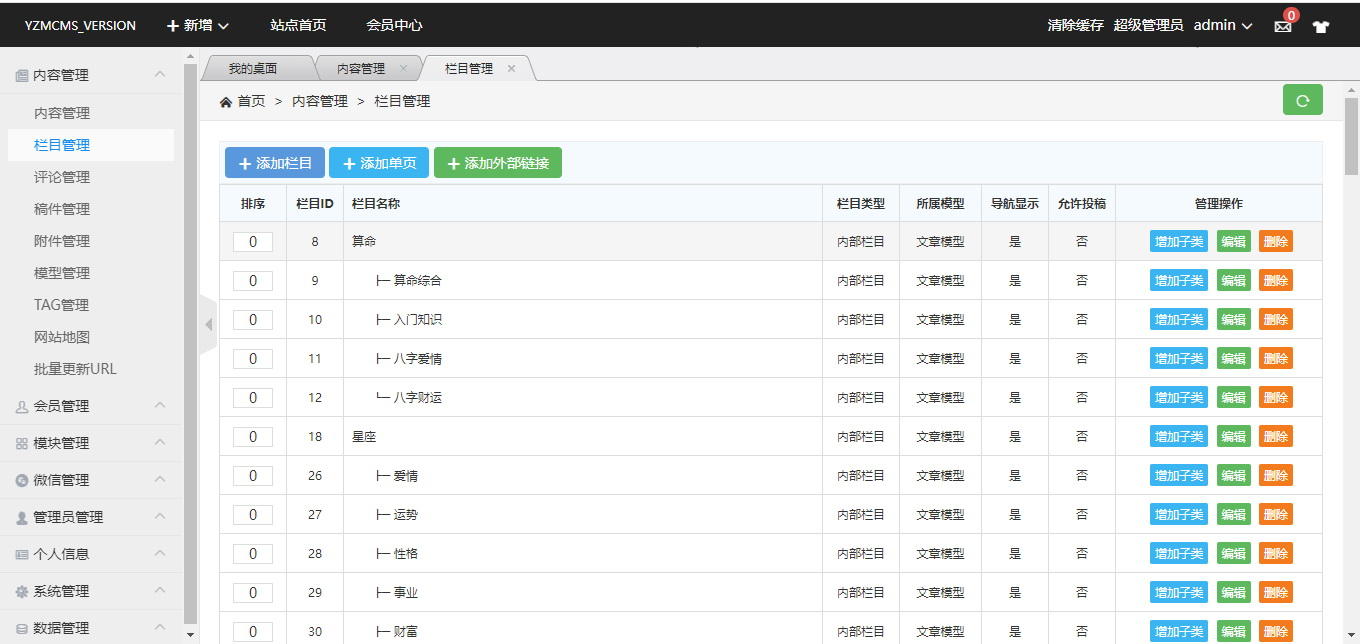Screen dimensions: 1360x644
Task: Click the 模块管理 grid icon
Action: tap(22, 443)
